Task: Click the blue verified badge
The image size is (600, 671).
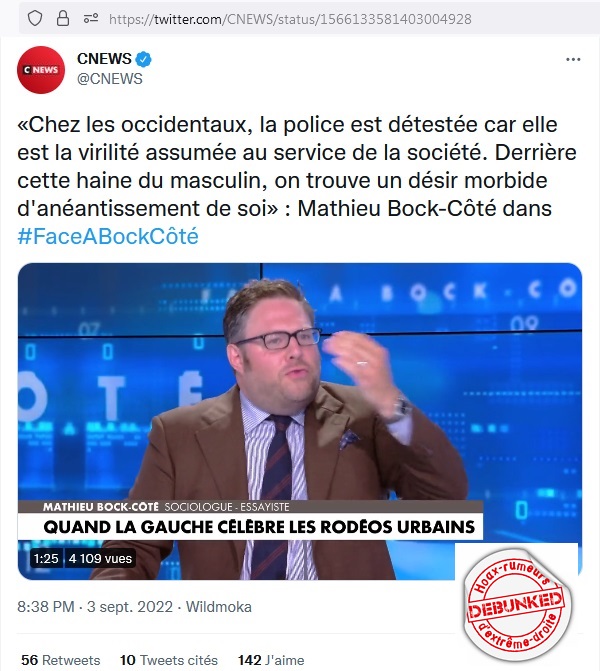Action: pos(144,59)
